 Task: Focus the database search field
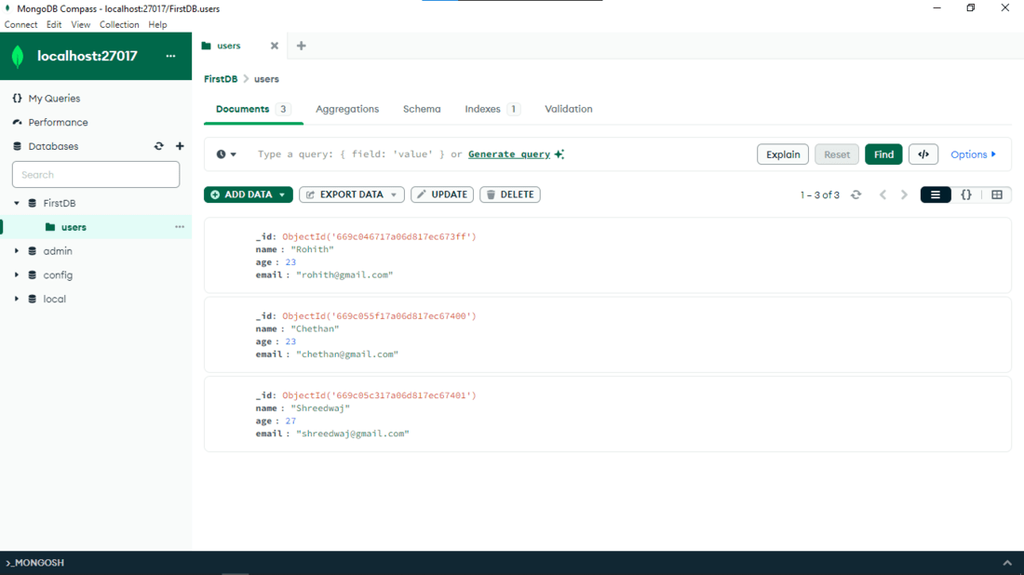click(95, 174)
